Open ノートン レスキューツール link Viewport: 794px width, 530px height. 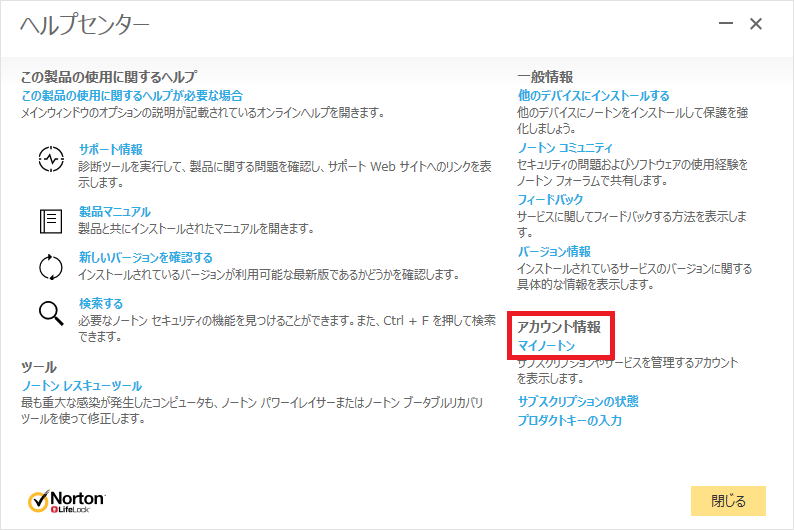pos(82,386)
